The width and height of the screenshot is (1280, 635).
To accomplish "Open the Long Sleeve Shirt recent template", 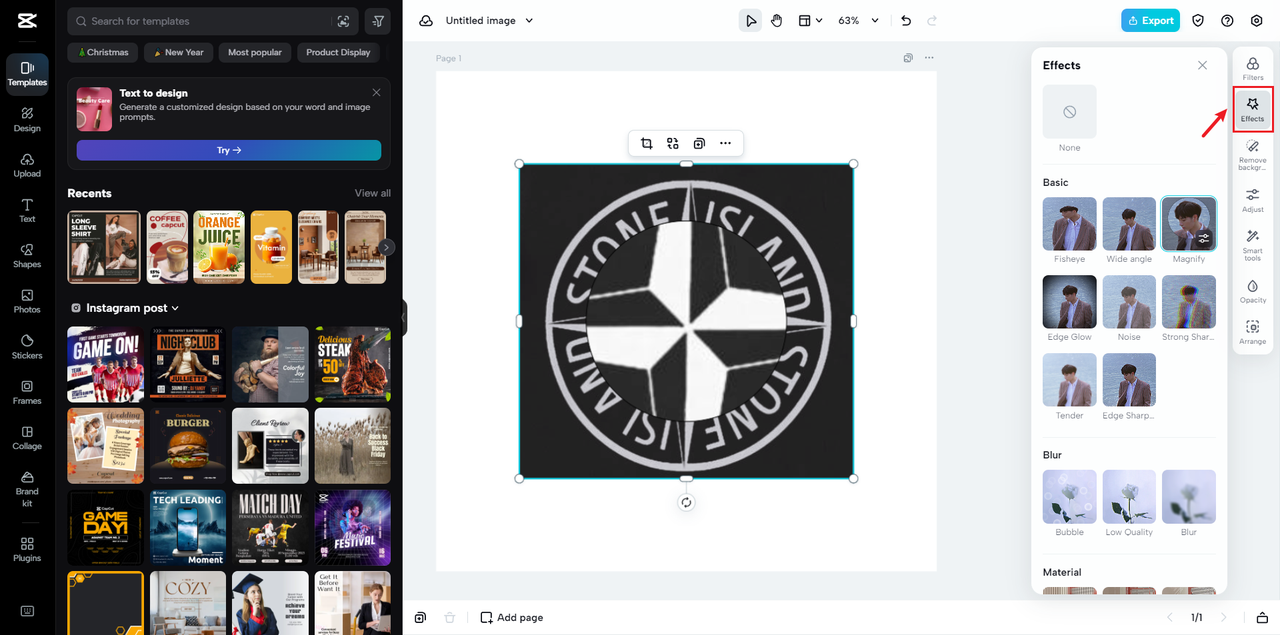I will click(x=104, y=247).
